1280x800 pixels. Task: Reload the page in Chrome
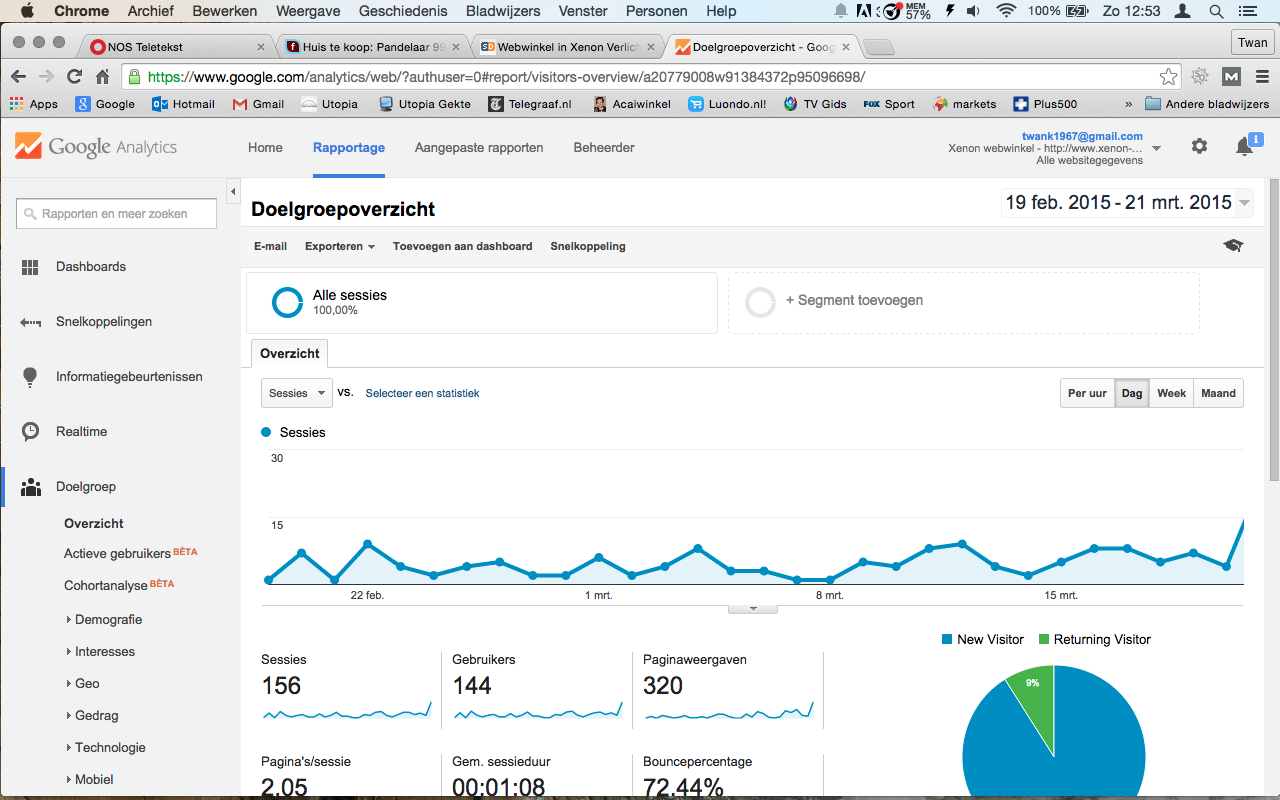pos(74,77)
